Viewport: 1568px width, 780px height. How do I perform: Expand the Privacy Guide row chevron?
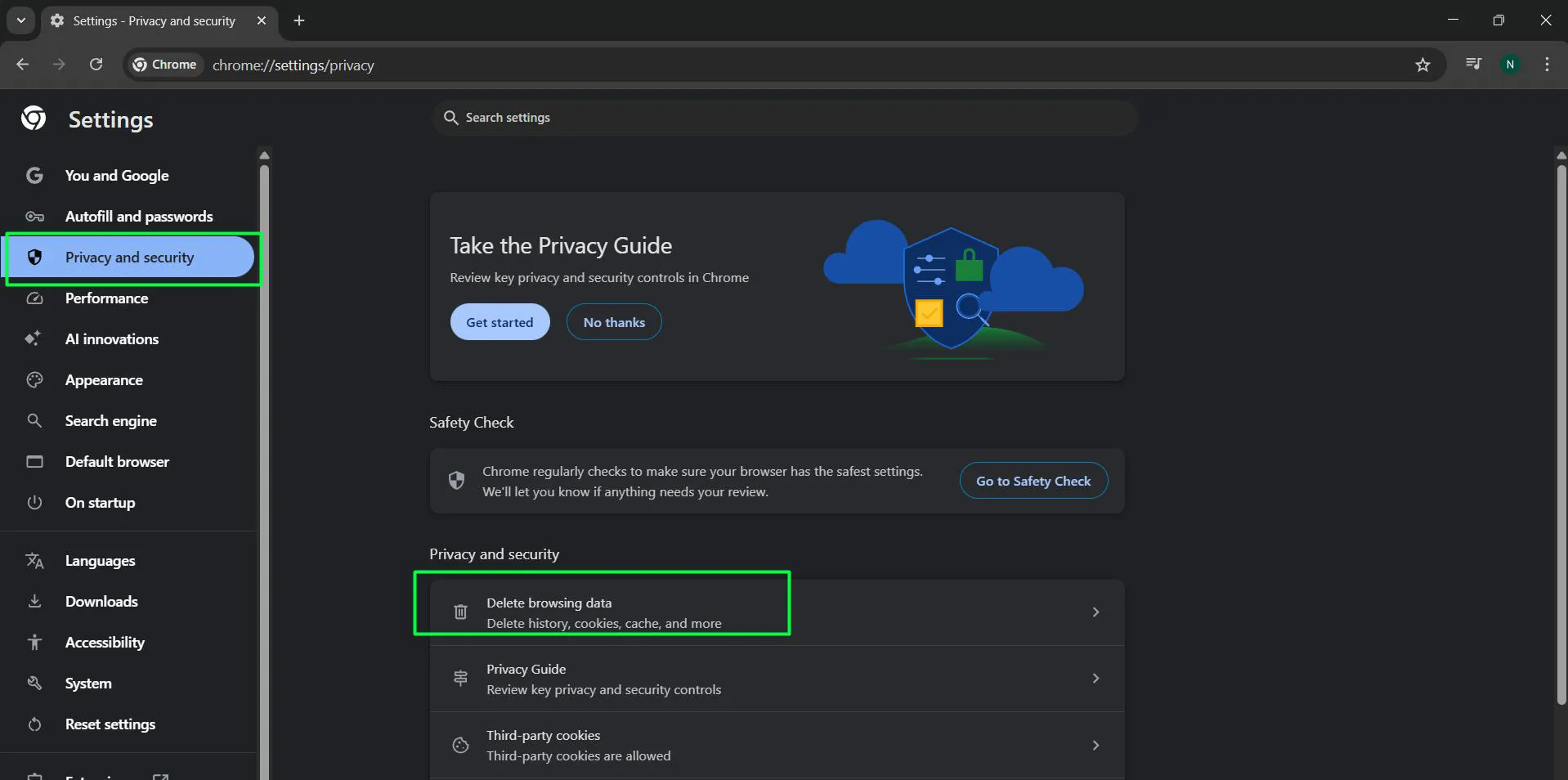click(x=1095, y=679)
